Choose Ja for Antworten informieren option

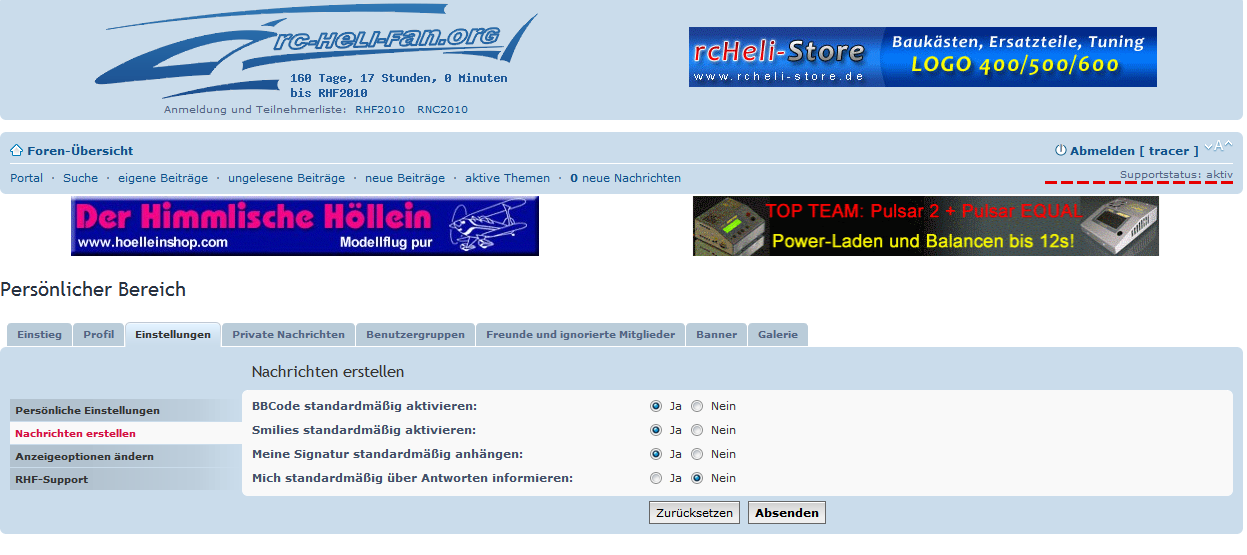point(656,478)
